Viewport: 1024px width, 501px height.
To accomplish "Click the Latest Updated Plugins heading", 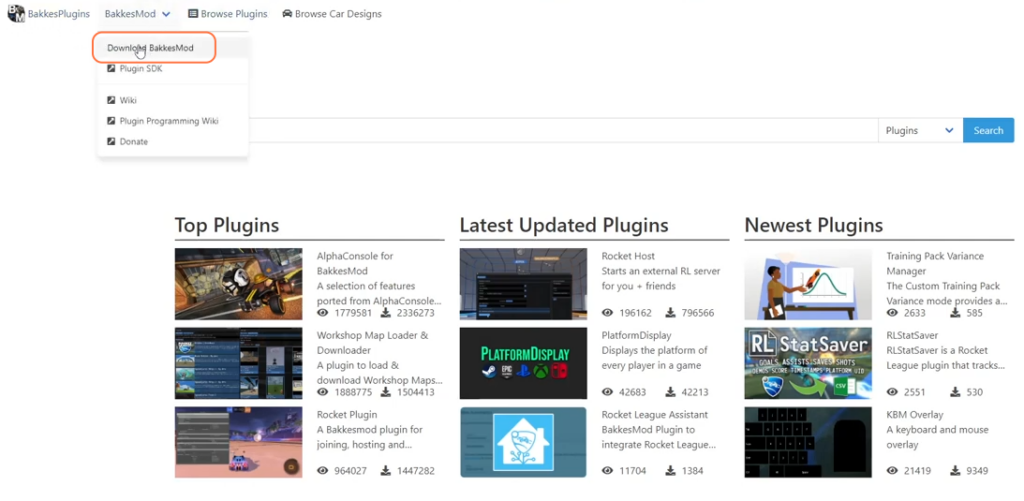I will [x=564, y=225].
